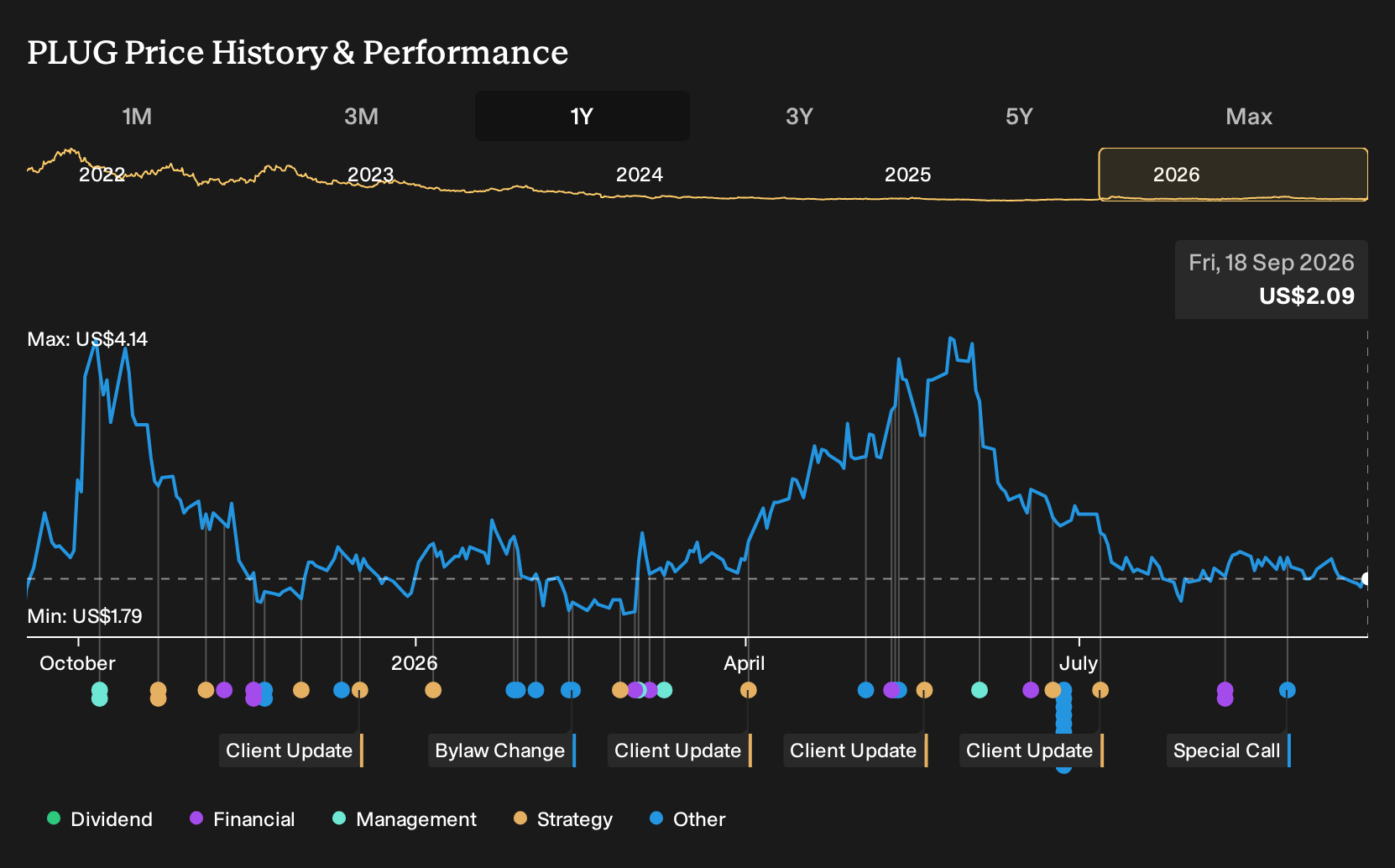
Task: Click the purple Financial legend dot
Action: click(196, 818)
